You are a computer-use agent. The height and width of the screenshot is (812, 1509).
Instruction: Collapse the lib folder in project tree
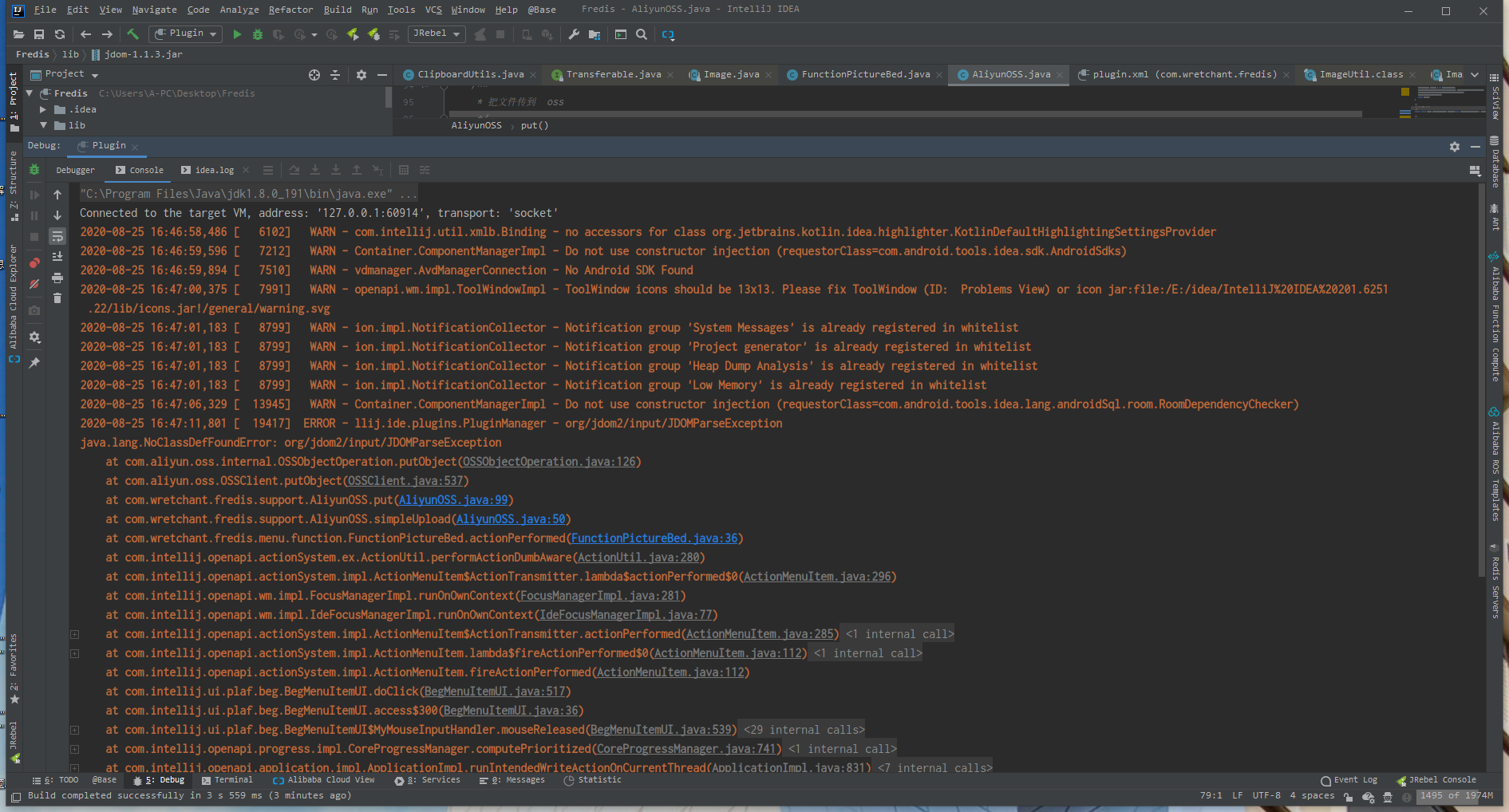coord(43,125)
